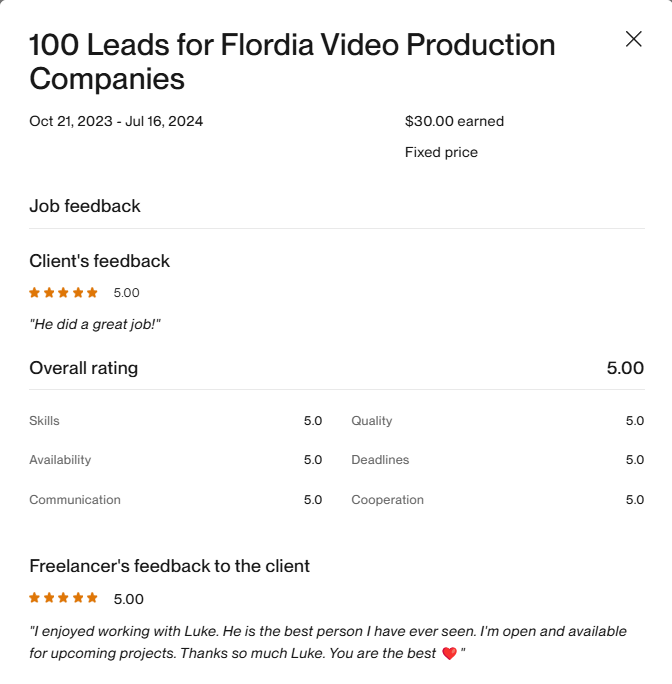
Task: Click the Job feedback section heading
Action: pyautogui.click(x=85, y=206)
